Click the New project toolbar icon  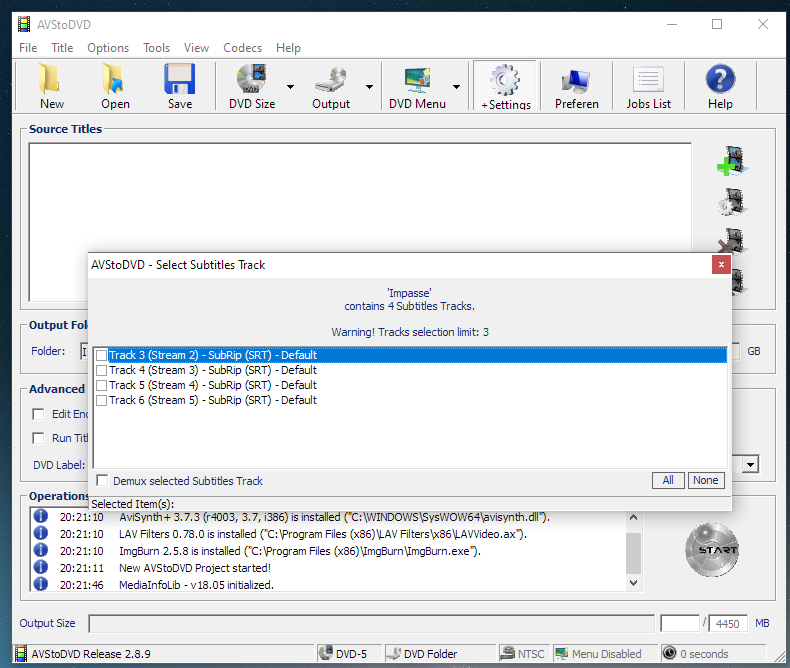pyautogui.click(x=51, y=79)
